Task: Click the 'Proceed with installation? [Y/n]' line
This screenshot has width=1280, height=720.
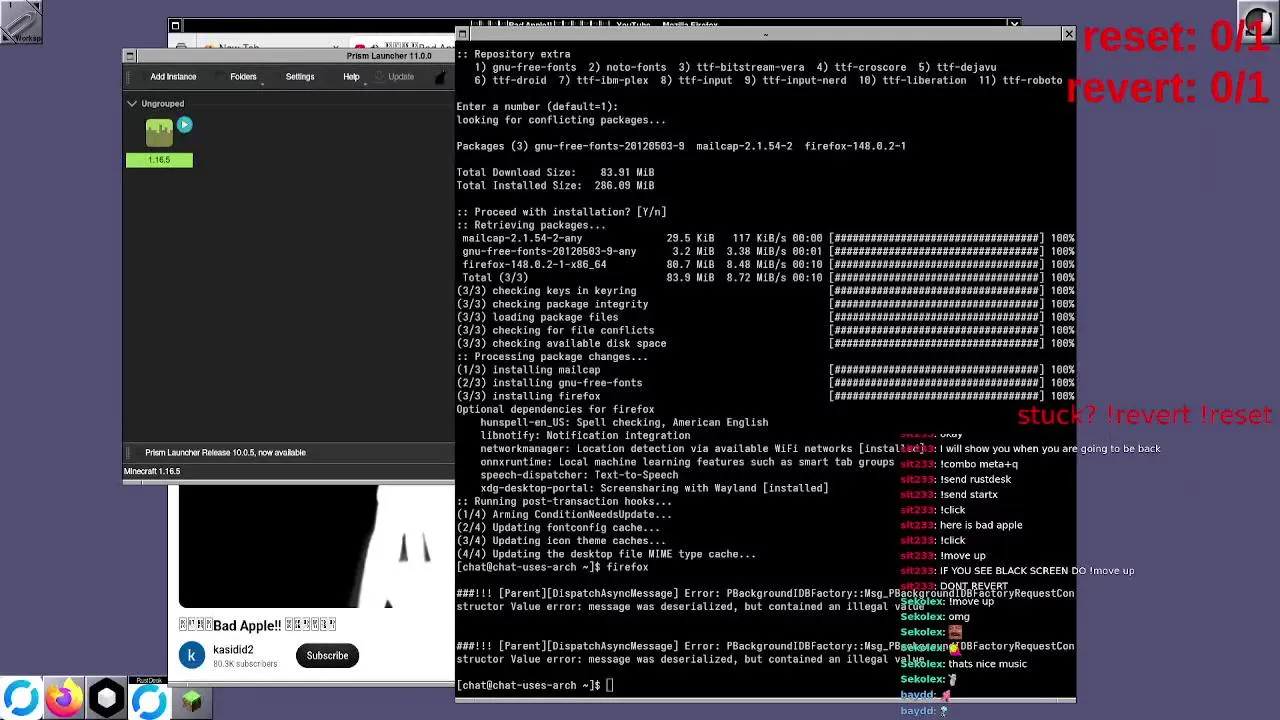Action: click(561, 212)
